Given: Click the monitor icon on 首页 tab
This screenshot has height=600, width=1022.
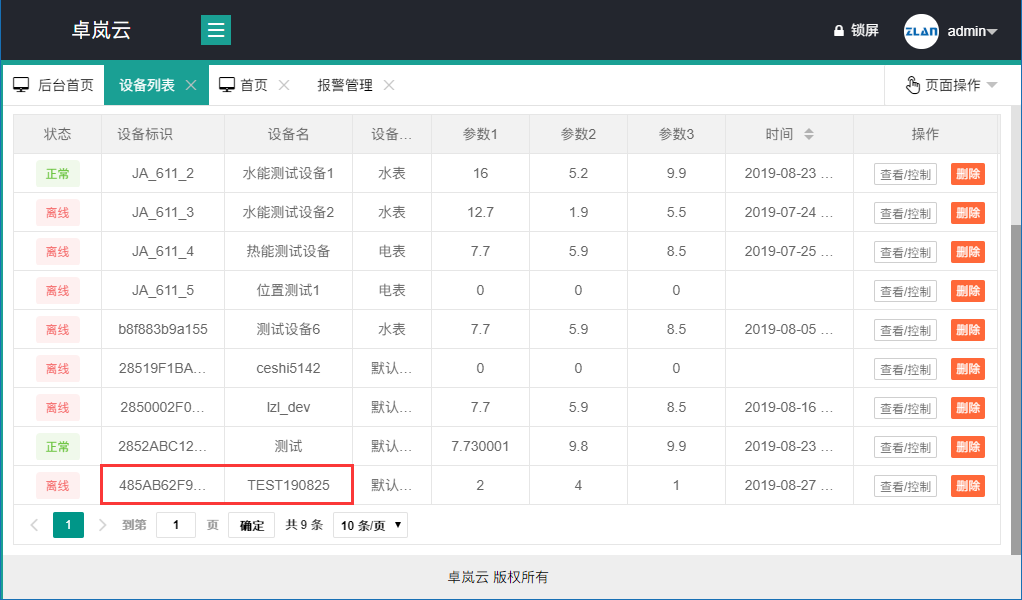Looking at the screenshot, I should click(227, 84).
